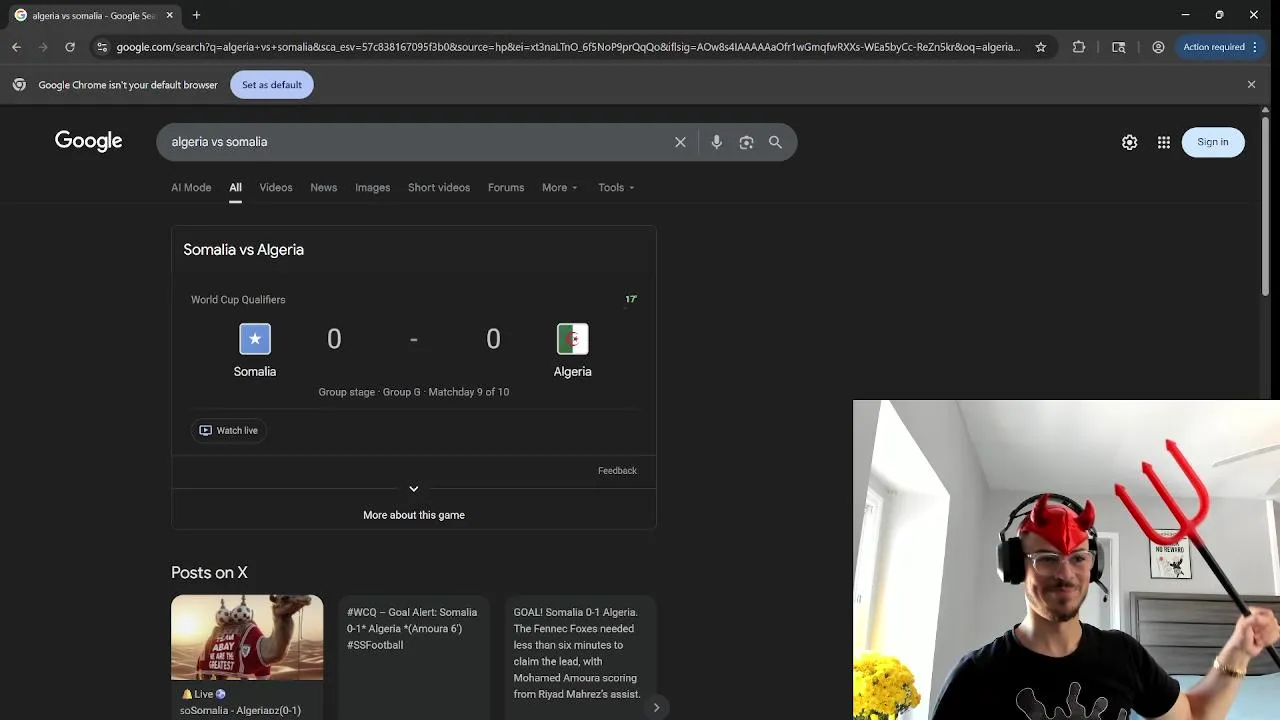Click the Somalia flag icon
This screenshot has width=1280, height=720.
pyautogui.click(x=255, y=339)
